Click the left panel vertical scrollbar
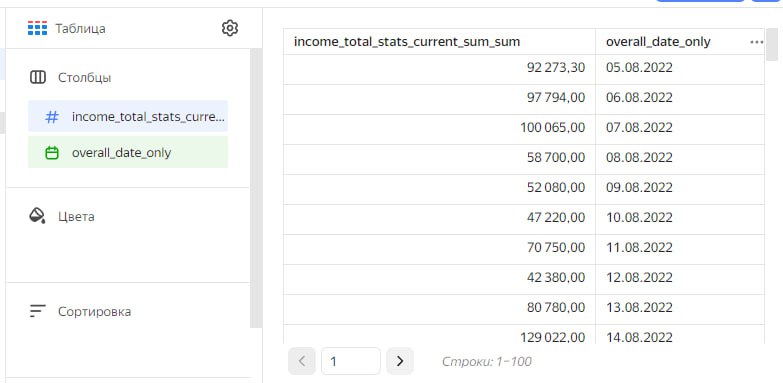The height and width of the screenshot is (383, 783). pyautogui.click(x=256, y=188)
